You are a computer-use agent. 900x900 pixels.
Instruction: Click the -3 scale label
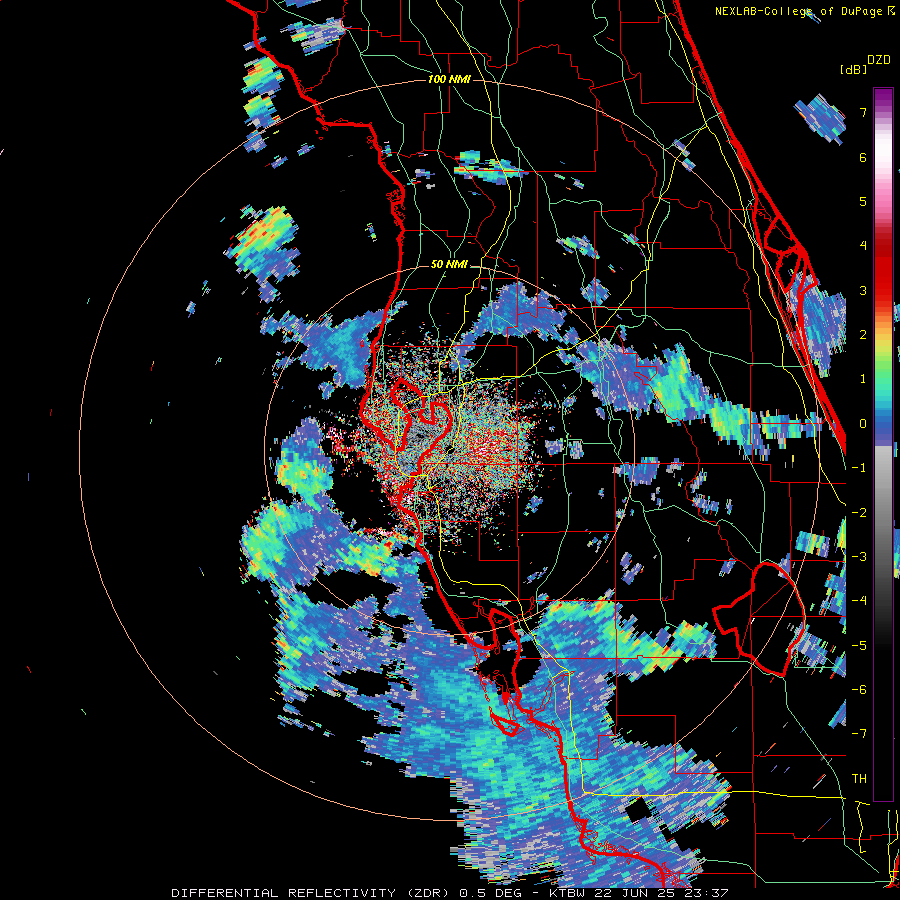point(859,557)
